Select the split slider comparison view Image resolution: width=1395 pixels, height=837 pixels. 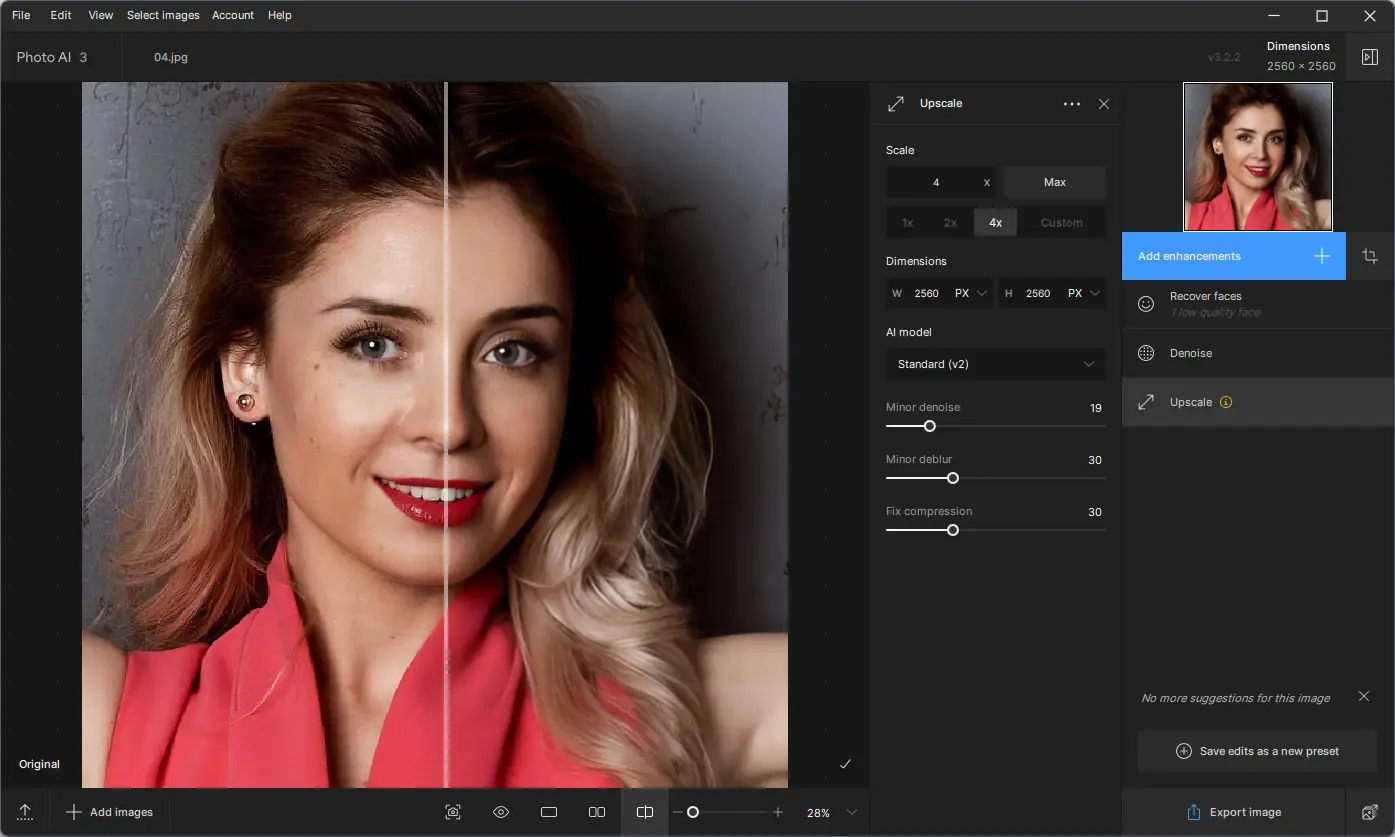(645, 812)
